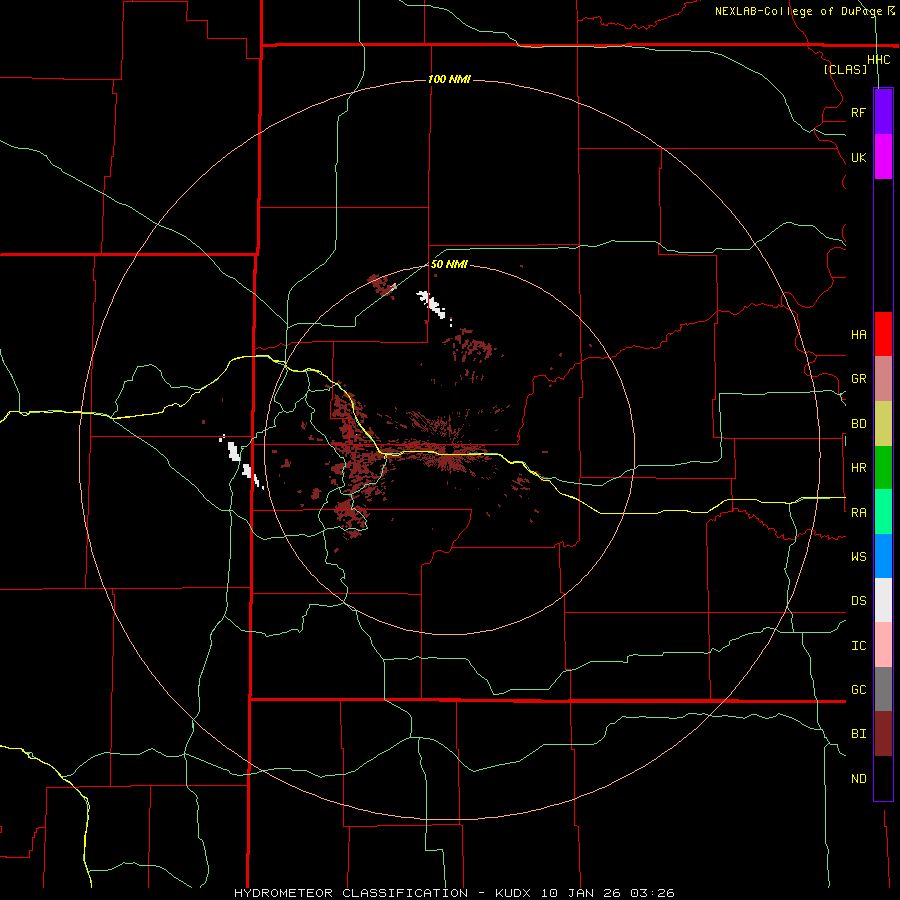Click the HA legend label
Viewport: 900px width, 900px height.
[x=858, y=335]
